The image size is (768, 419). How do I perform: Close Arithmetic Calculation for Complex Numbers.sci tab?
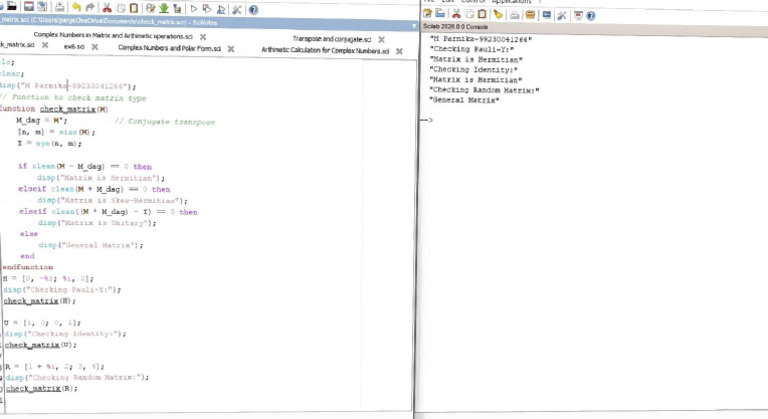(399, 51)
